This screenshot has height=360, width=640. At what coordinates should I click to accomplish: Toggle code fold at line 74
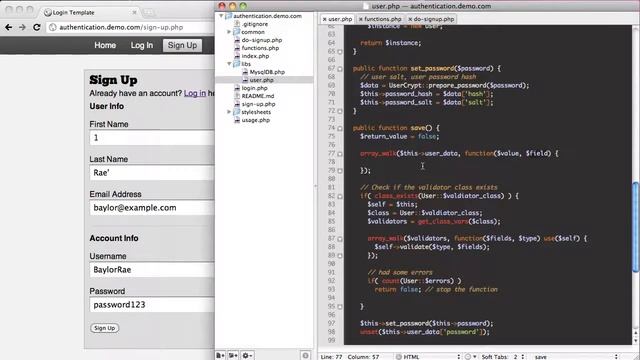pyautogui.click(x=340, y=129)
